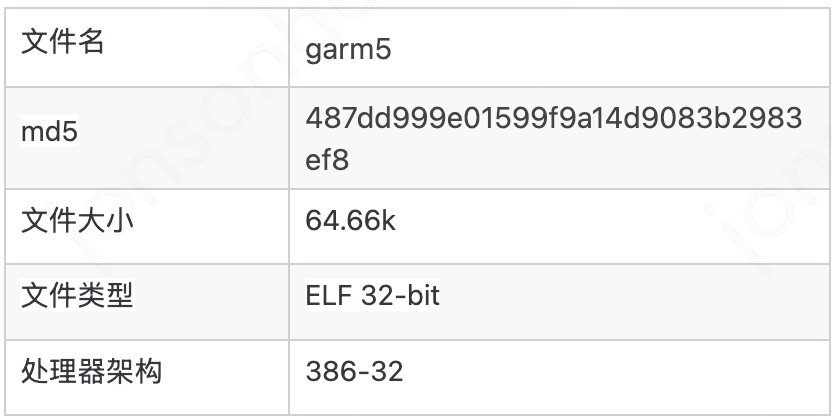Select the 386-32 architecture value
The width and height of the screenshot is (832, 418).
click(x=354, y=372)
